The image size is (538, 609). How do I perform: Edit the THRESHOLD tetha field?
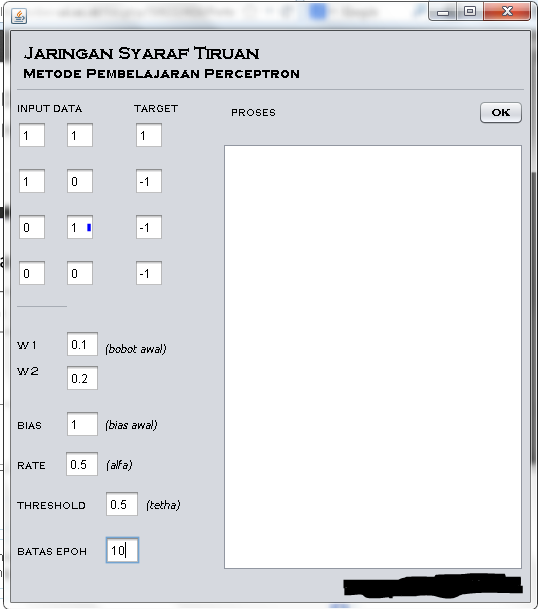click(x=122, y=504)
